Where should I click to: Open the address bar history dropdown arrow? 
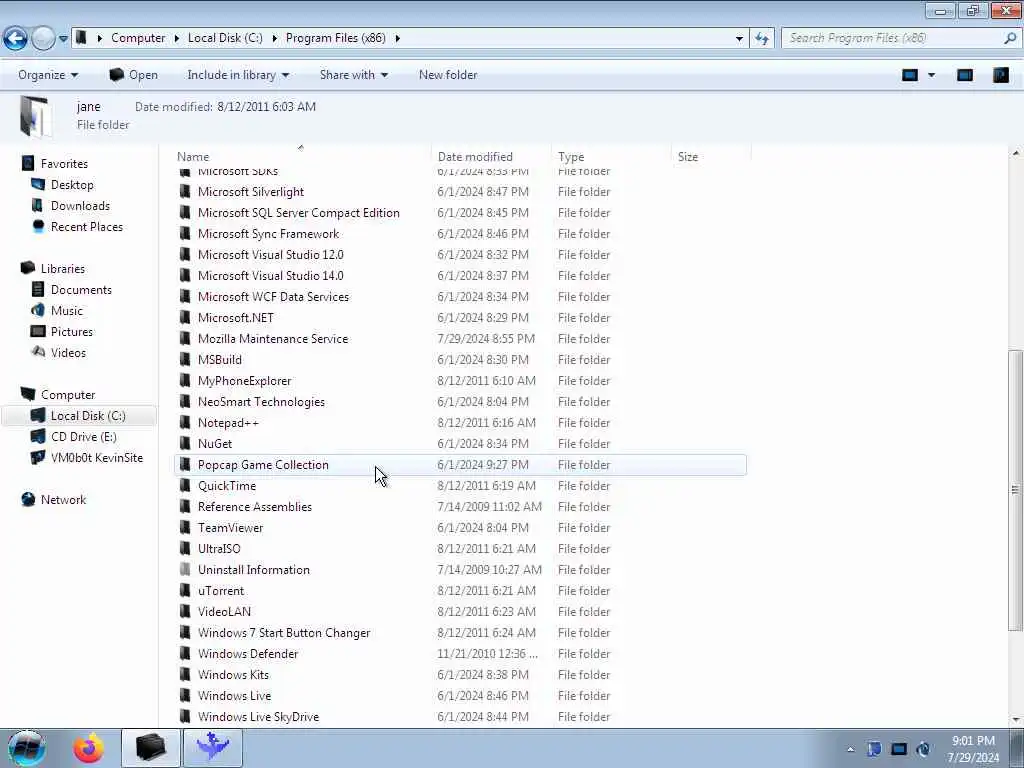click(739, 39)
